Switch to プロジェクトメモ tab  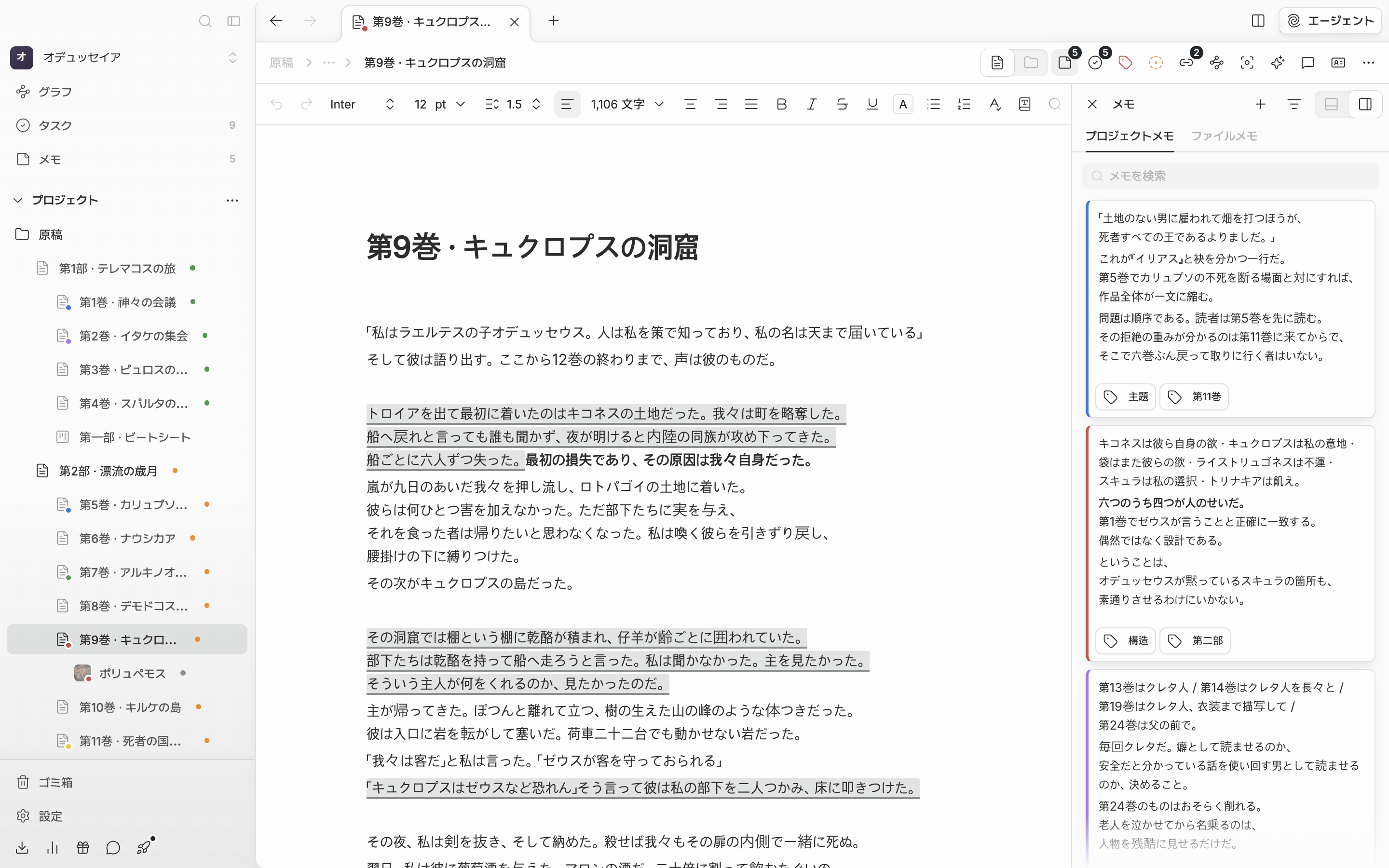coord(1129,136)
